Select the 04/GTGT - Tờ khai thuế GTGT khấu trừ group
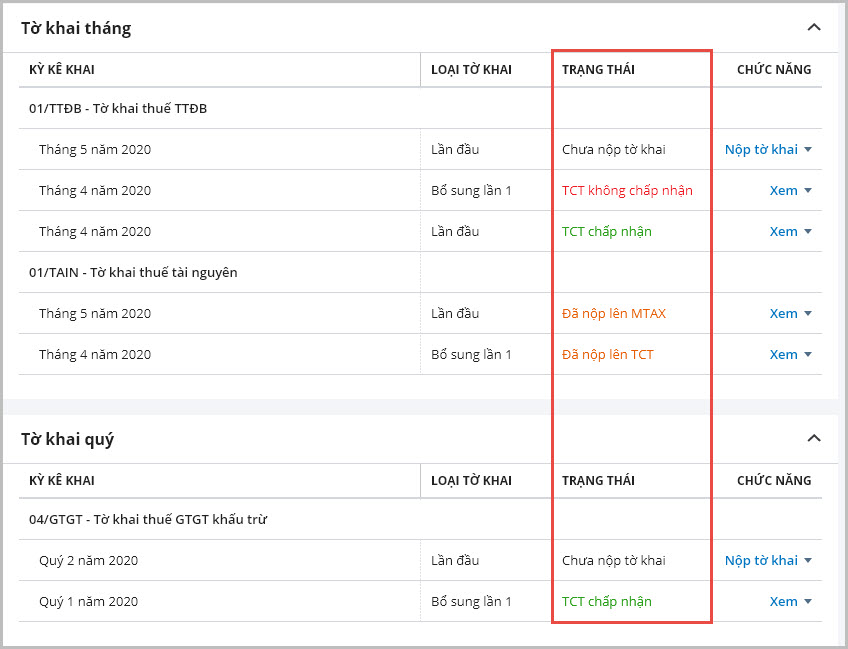 pyautogui.click(x=147, y=520)
